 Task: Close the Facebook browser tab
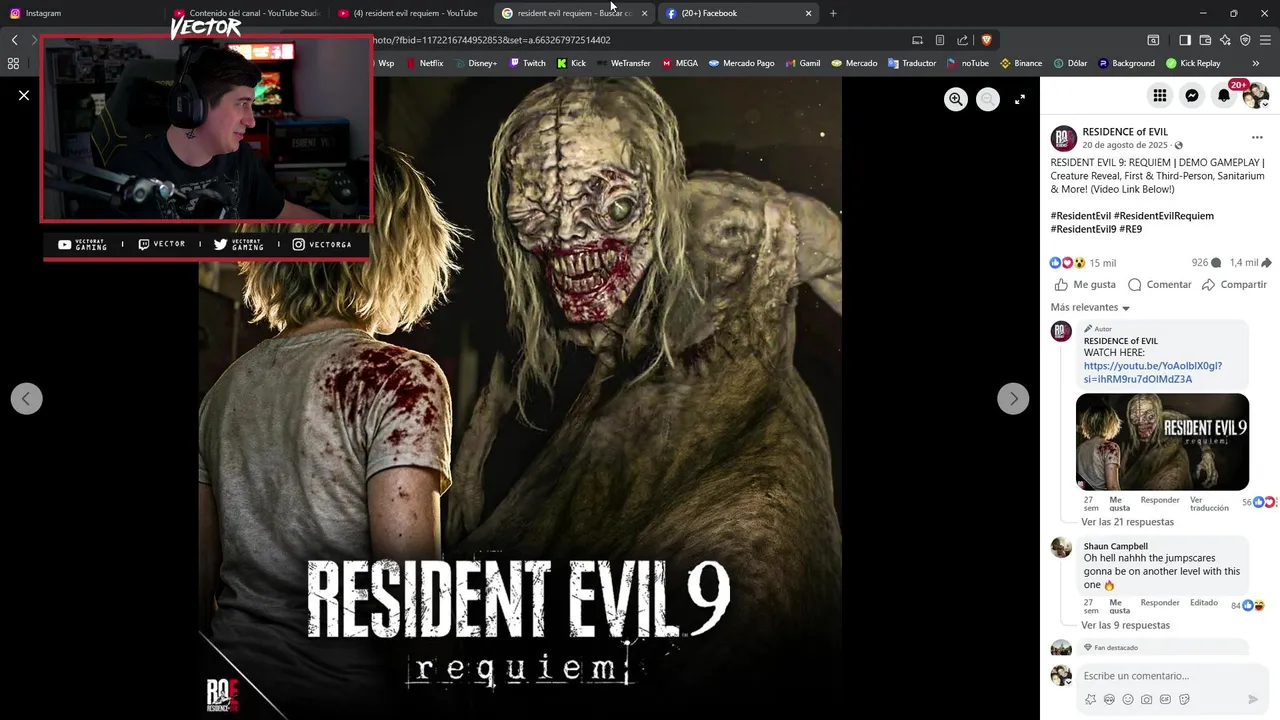[809, 13]
